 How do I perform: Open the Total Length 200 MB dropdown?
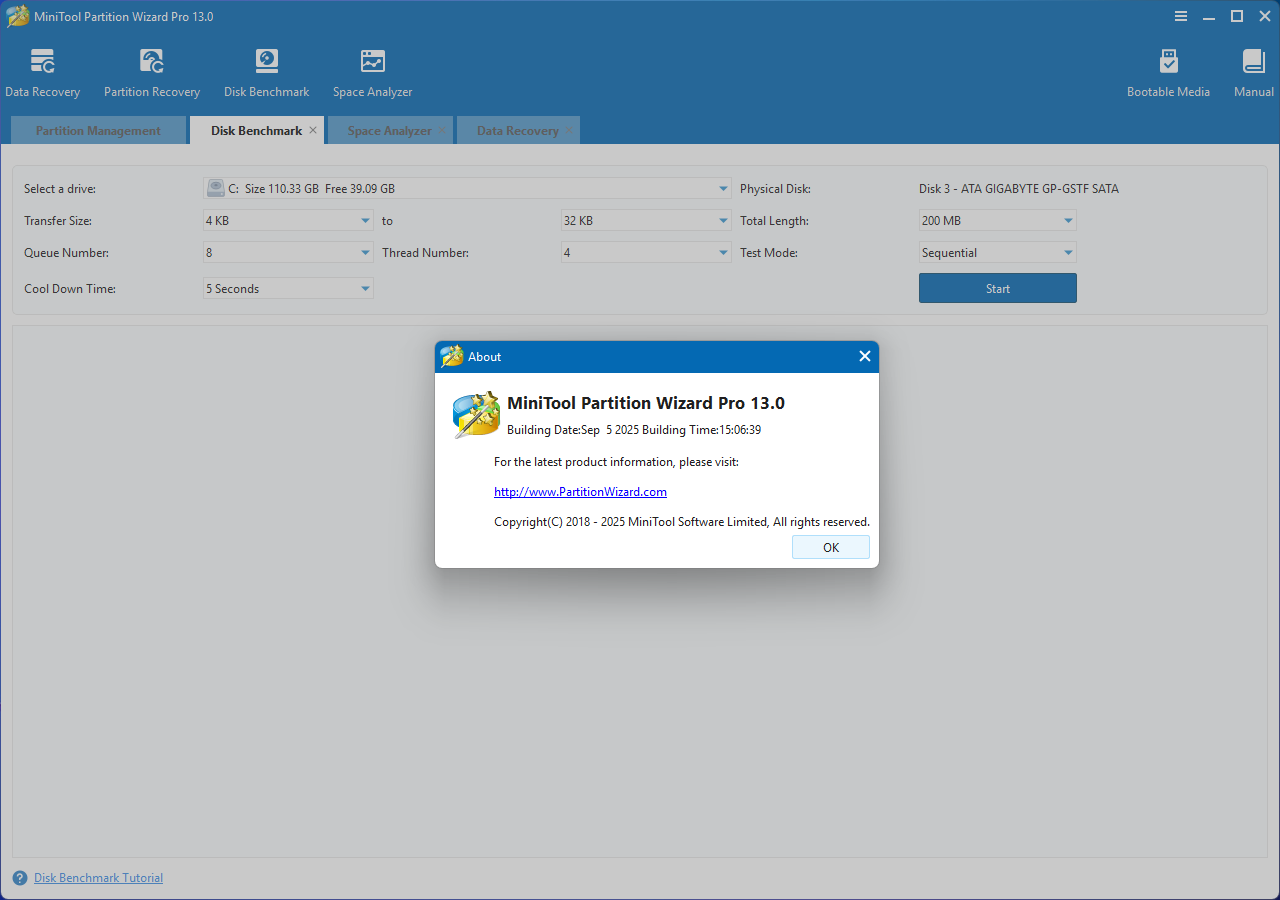tap(998, 220)
